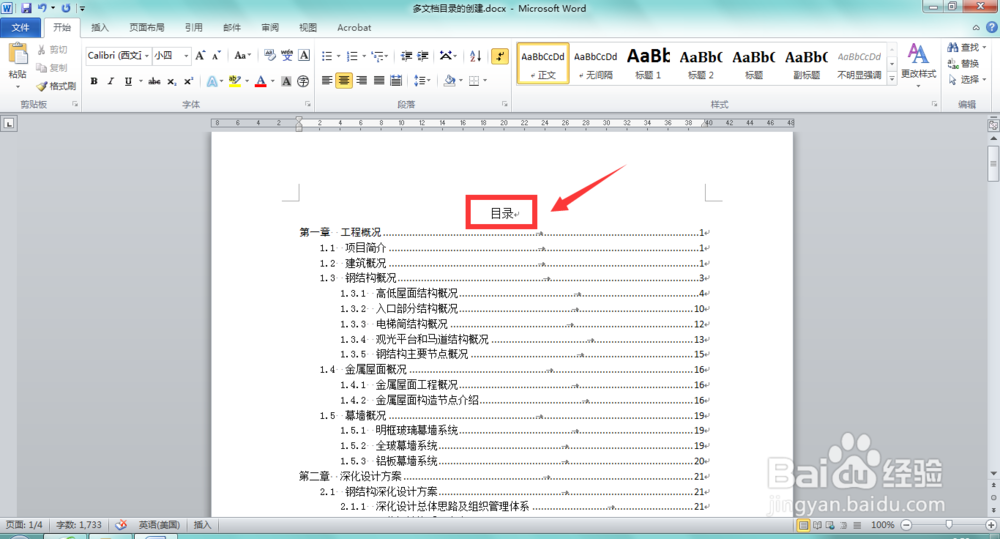Click the Align Text Left icon
The height and width of the screenshot is (539, 1000).
click(x=327, y=80)
